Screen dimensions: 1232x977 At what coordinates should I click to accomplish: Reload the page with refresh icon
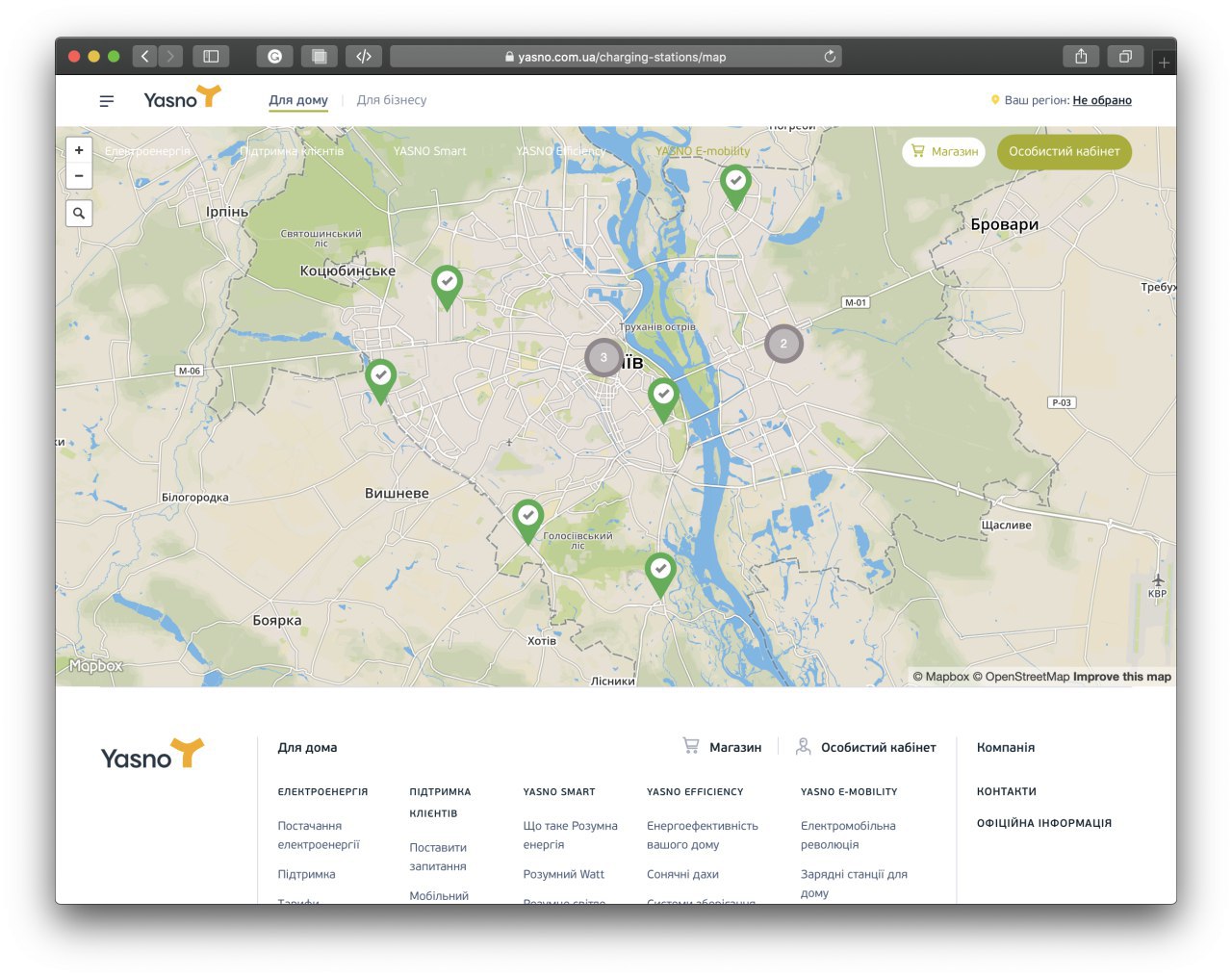click(x=830, y=57)
